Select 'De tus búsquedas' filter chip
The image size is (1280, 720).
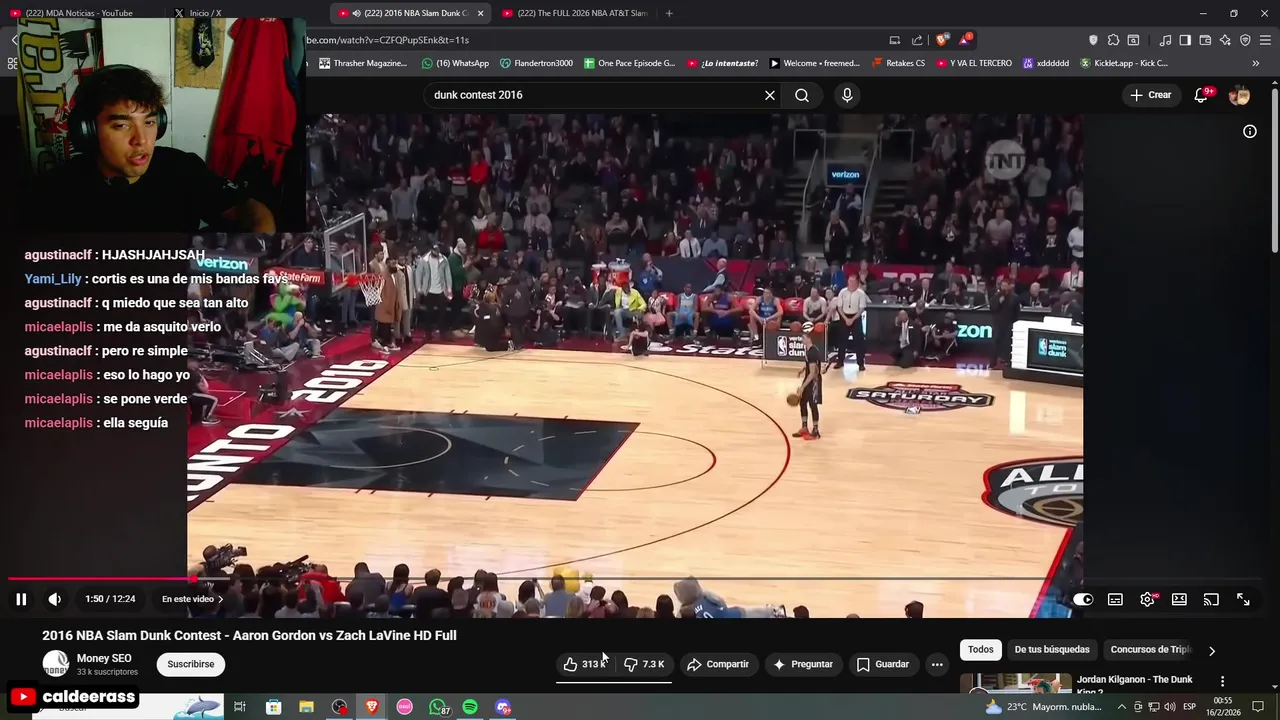pos(1052,650)
